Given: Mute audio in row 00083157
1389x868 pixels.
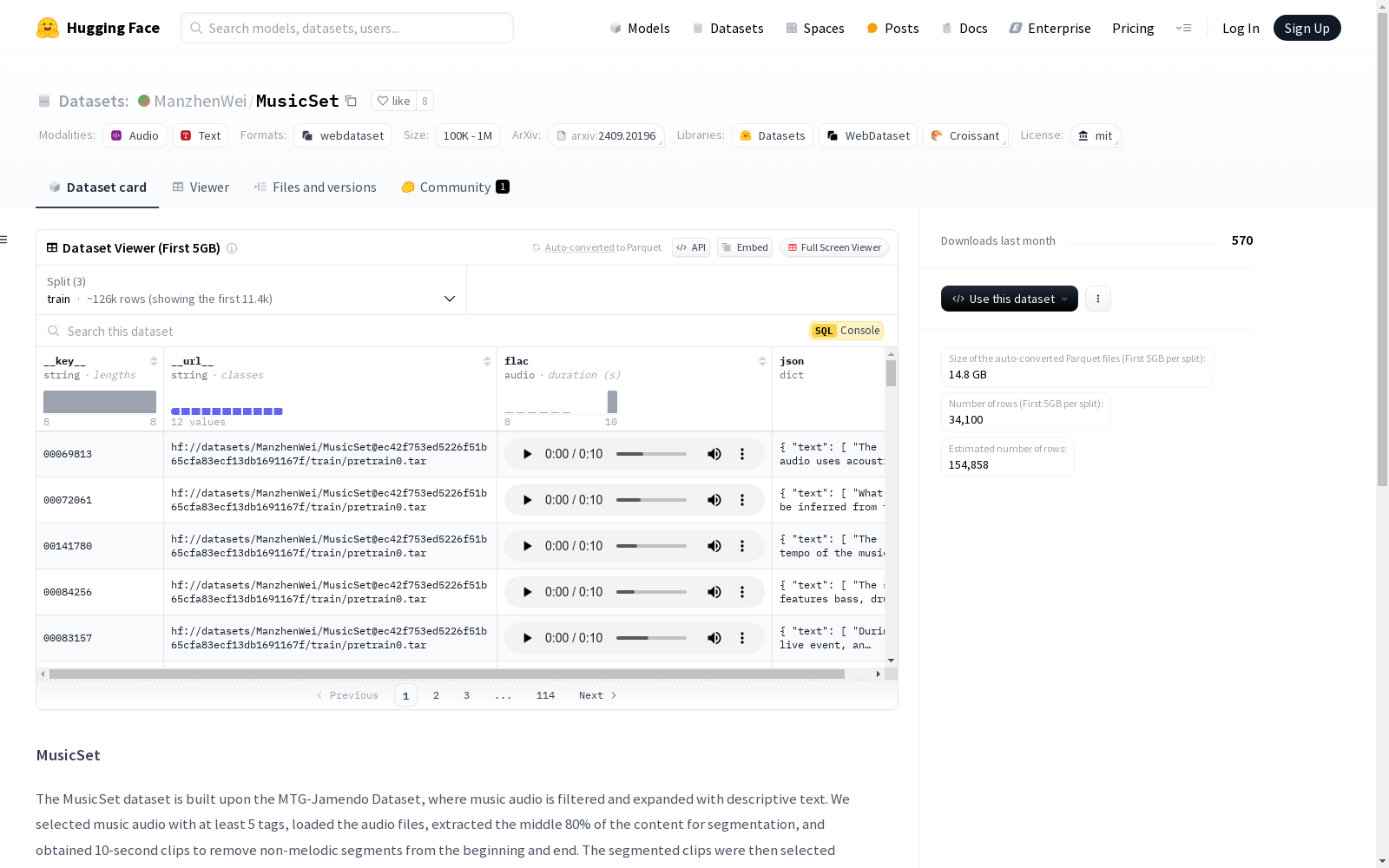Looking at the screenshot, I should [x=714, y=638].
